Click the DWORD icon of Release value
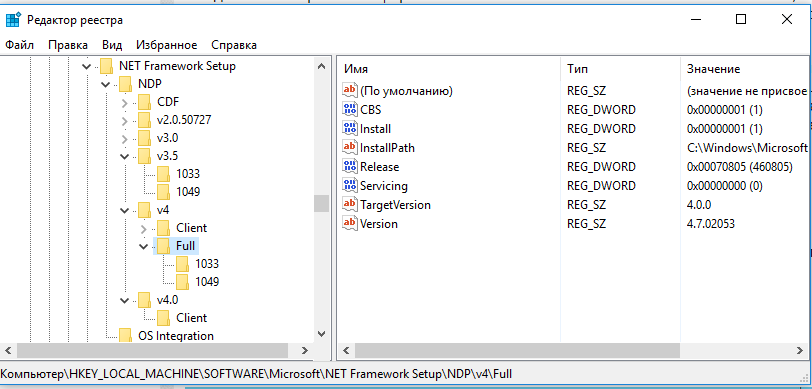The height and width of the screenshot is (389, 812). coord(350,167)
